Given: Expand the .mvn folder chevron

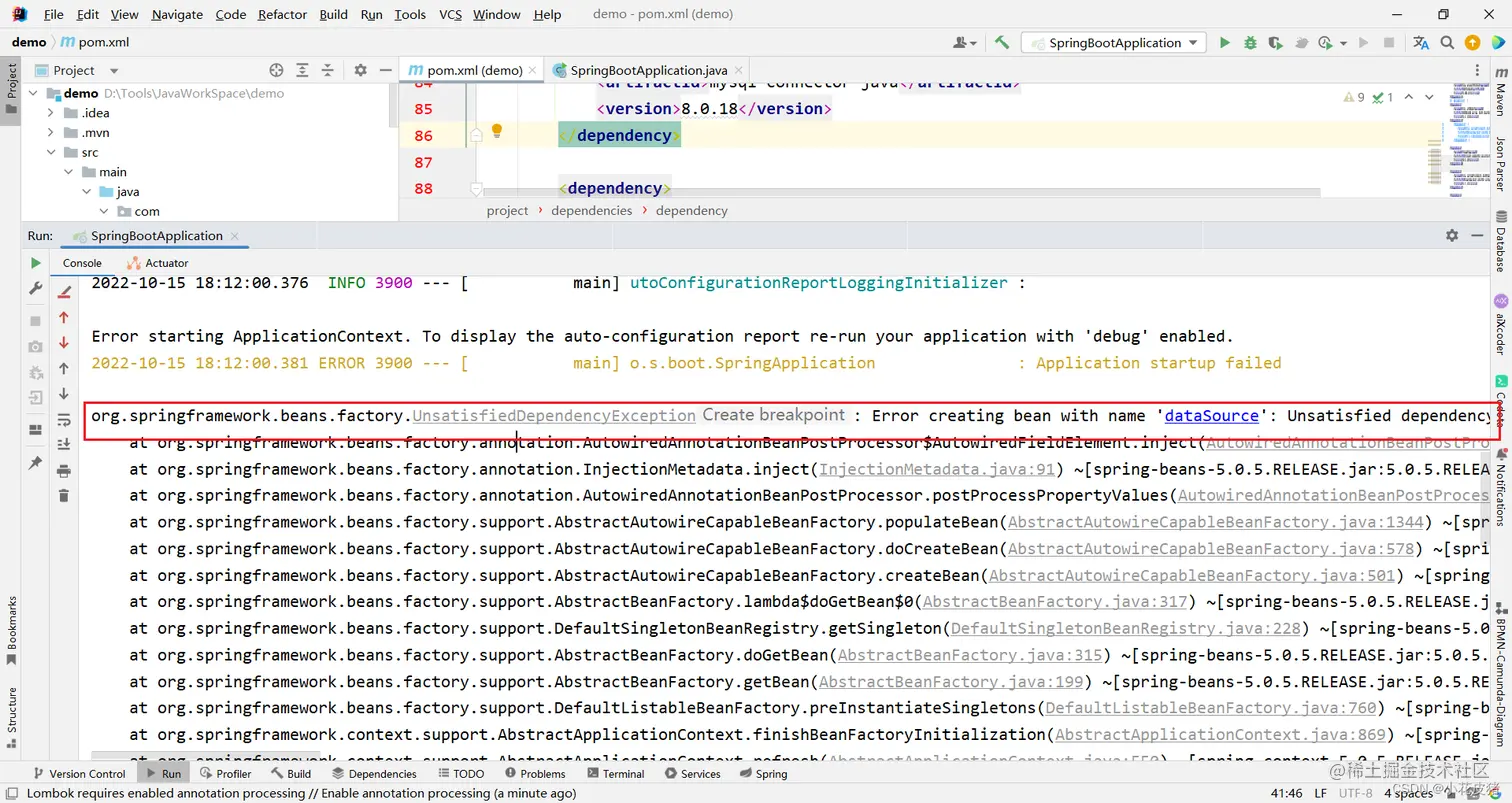Looking at the screenshot, I should tap(51, 133).
